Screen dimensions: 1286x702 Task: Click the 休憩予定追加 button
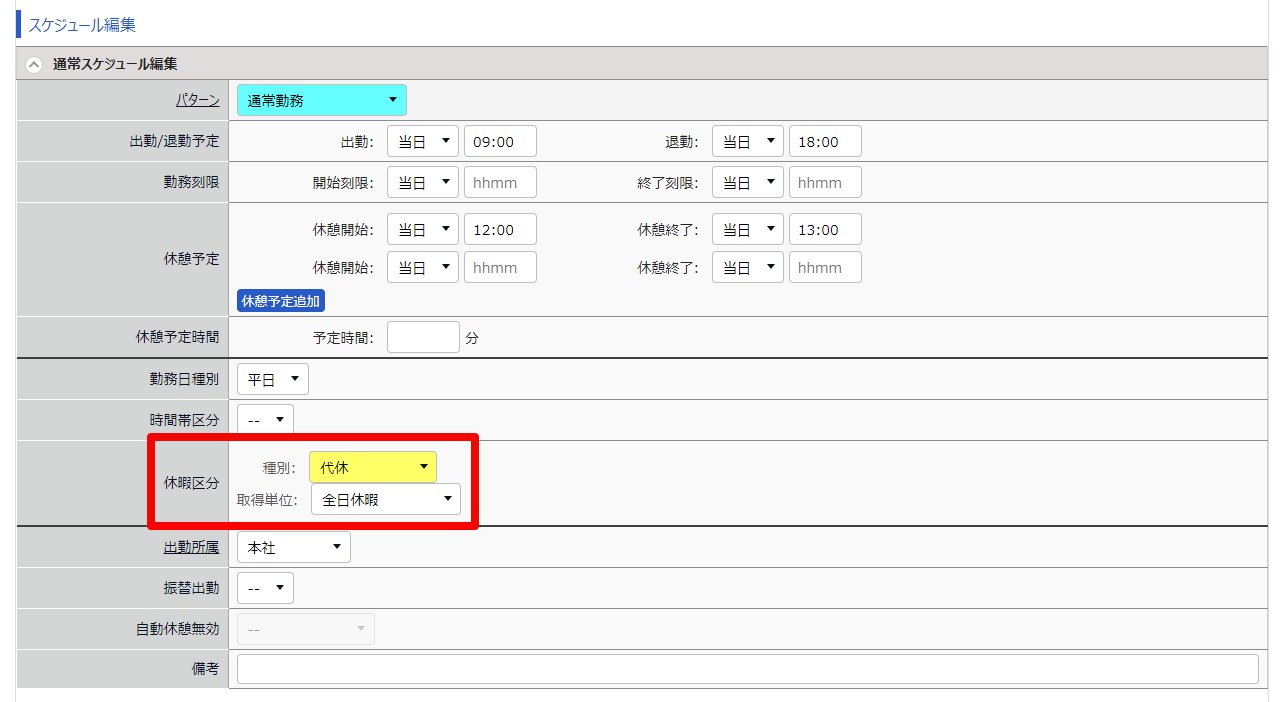pos(281,300)
